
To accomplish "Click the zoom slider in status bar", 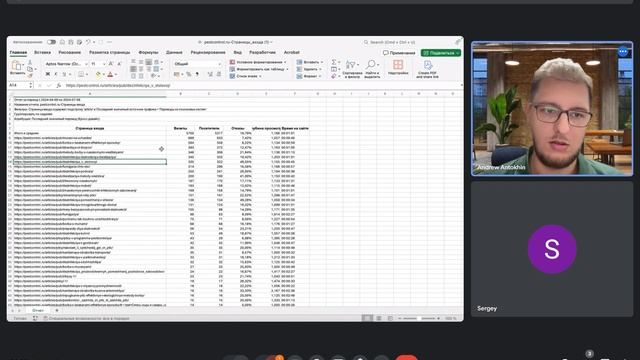I will tap(419, 318).
